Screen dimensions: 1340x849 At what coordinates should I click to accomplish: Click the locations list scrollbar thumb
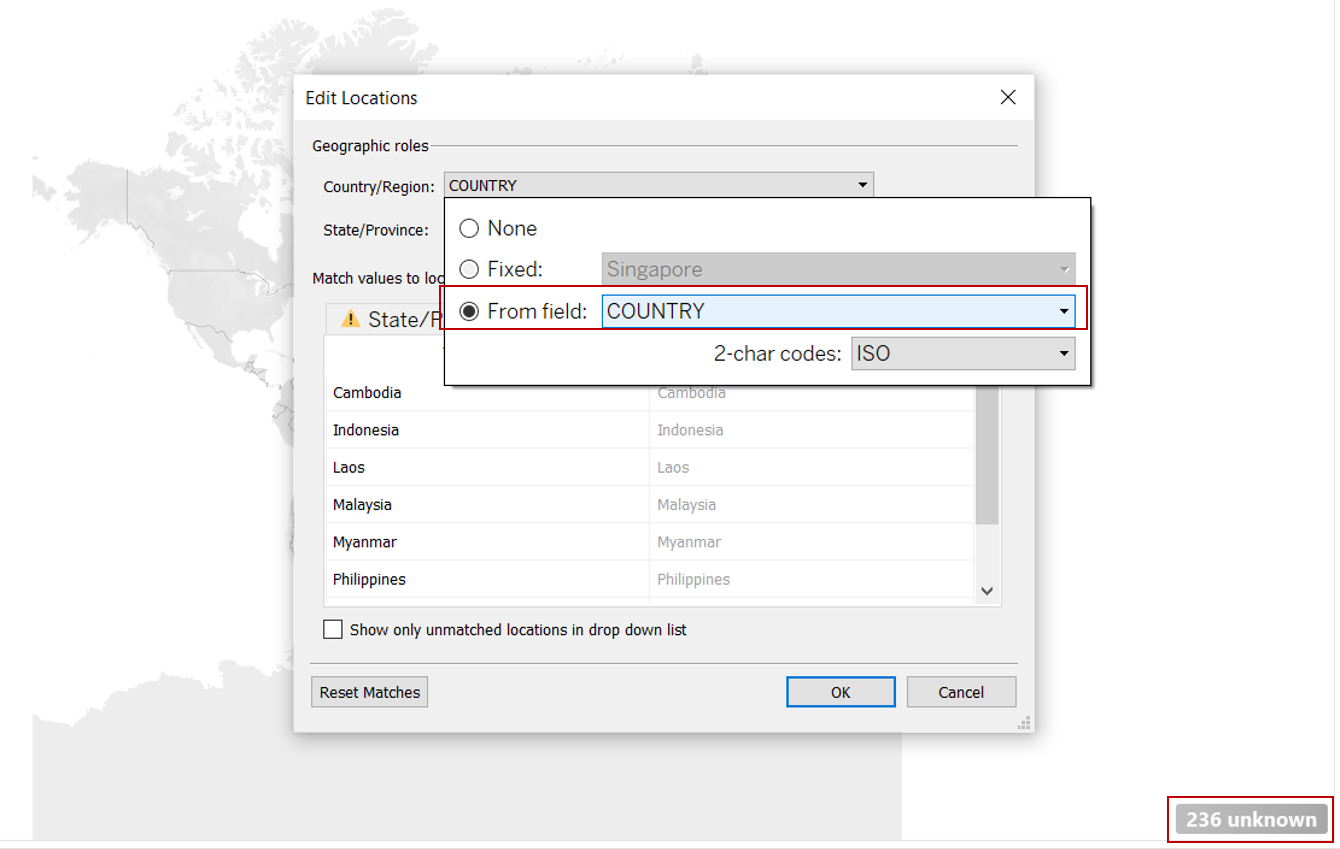click(987, 460)
